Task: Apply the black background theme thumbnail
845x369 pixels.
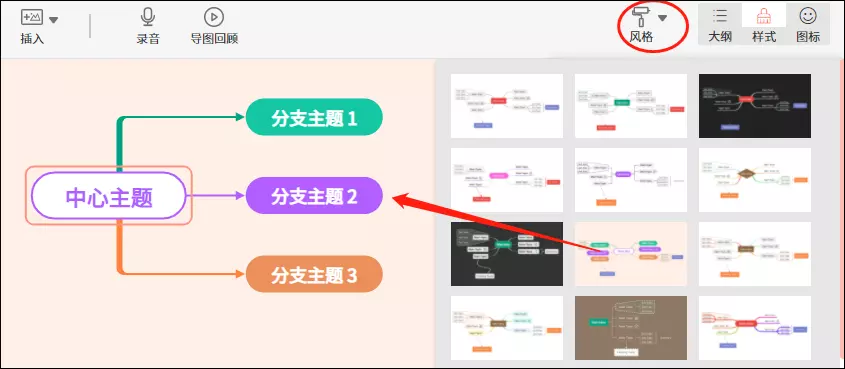Action: [x=754, y=106]
